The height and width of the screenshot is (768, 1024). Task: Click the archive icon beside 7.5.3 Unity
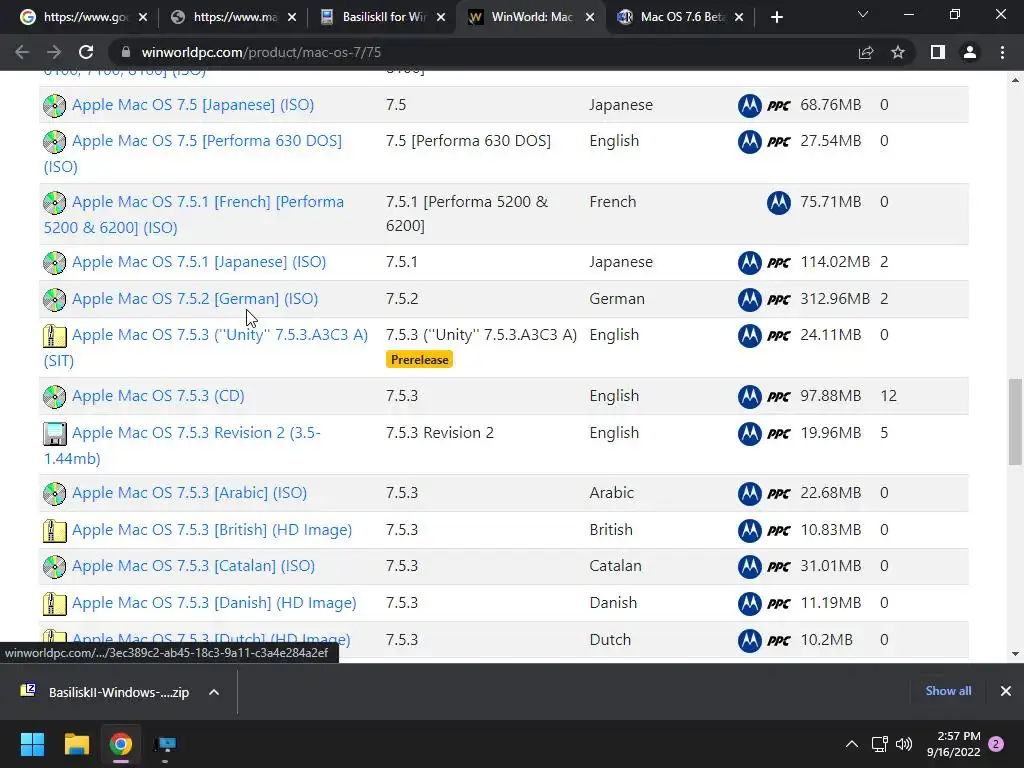[x=55, y=336]
